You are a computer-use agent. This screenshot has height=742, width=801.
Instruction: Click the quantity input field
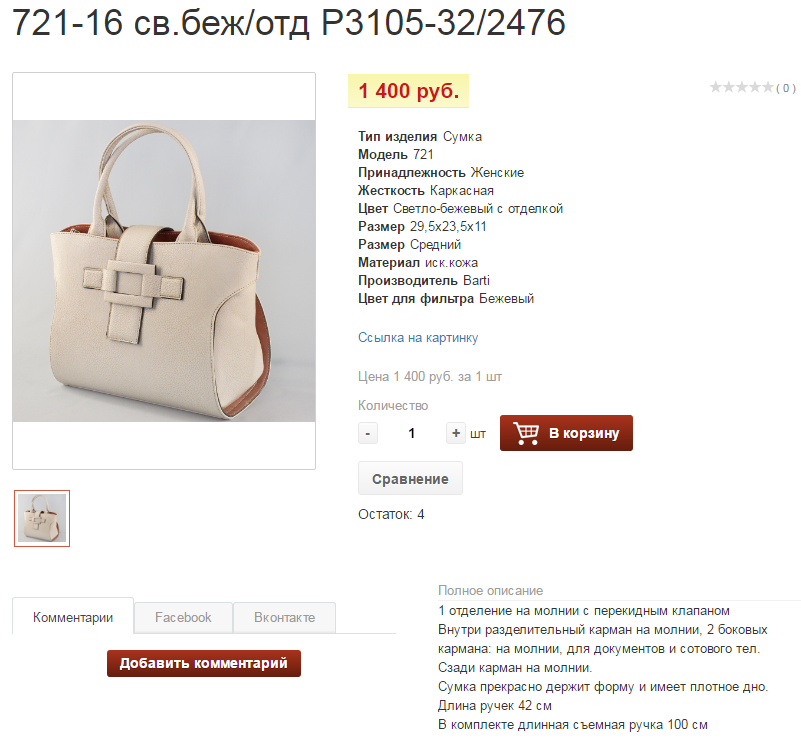coord(412,434)
